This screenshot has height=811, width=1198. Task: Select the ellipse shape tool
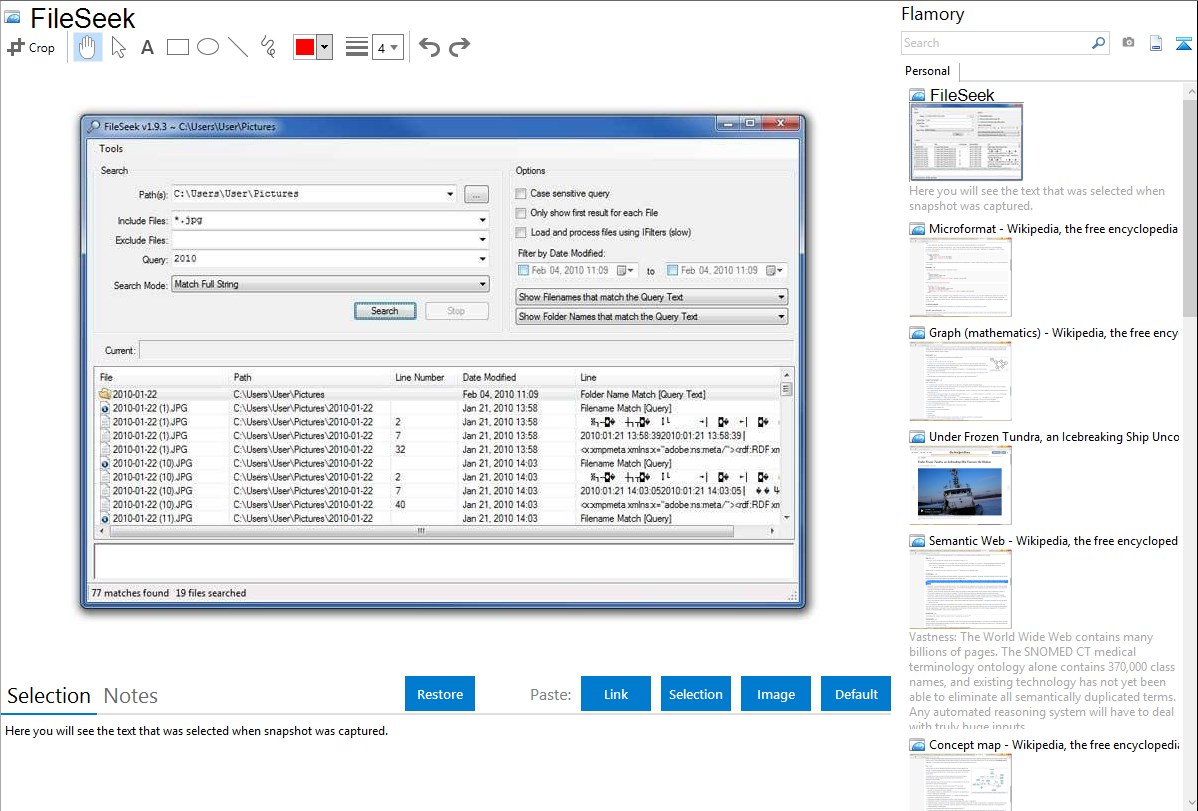pos(208,47)
